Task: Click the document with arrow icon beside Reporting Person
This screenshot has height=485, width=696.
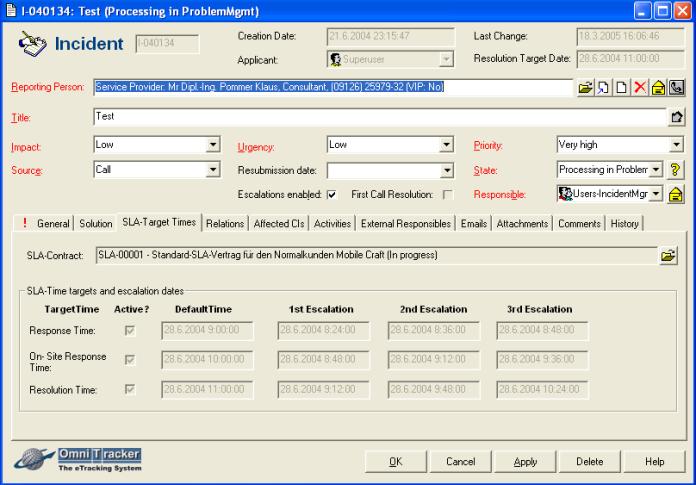Action: tap(603, 88)
